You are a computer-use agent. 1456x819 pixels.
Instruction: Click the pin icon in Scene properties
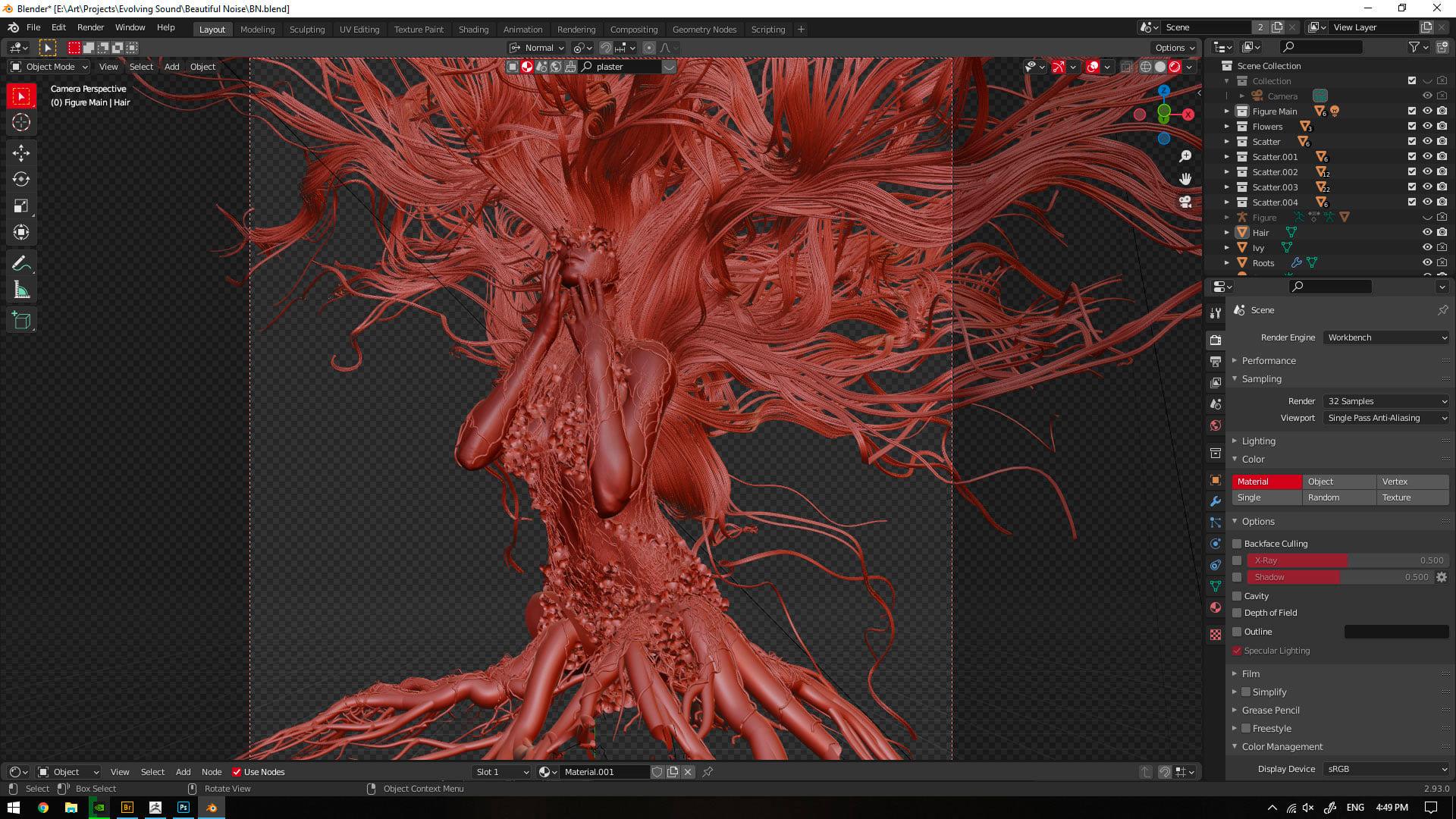pyautogui.click(x=1442, y=310)
